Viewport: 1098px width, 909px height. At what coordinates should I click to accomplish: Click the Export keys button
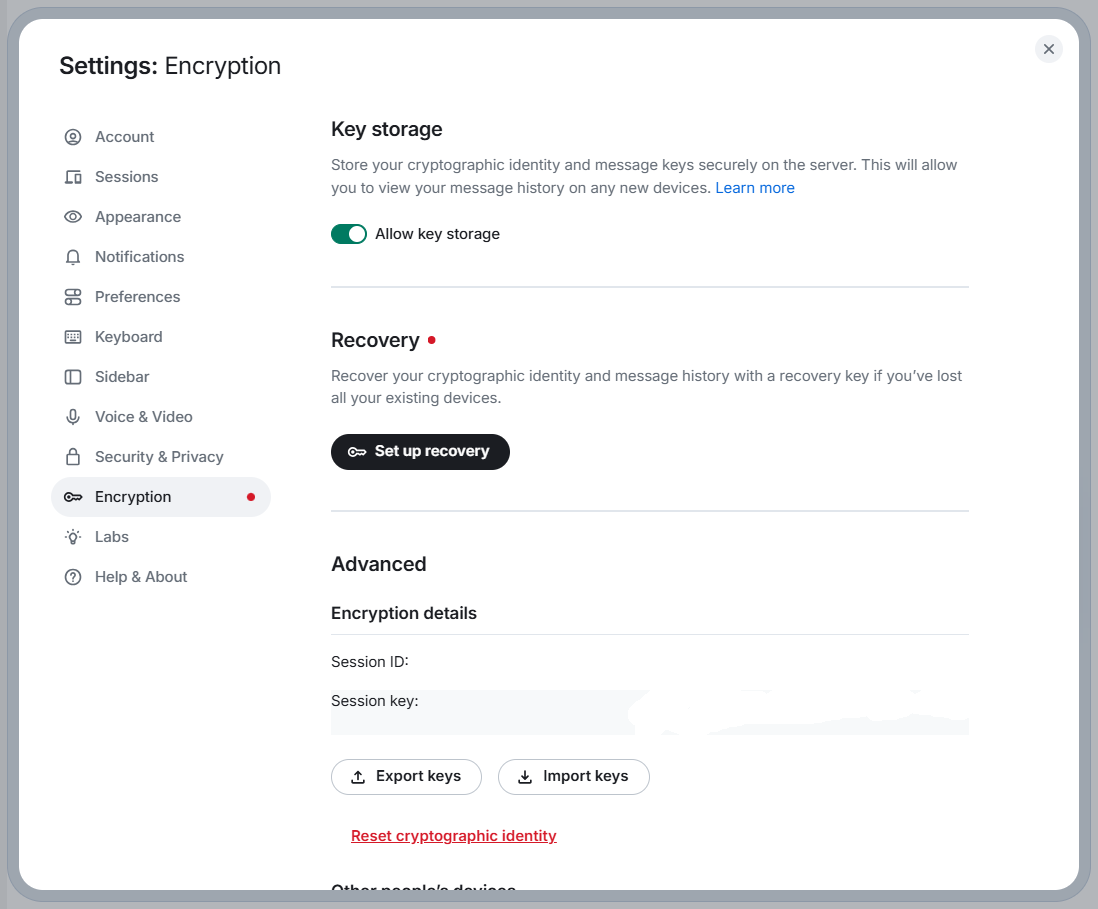click(x=406, y=777)
